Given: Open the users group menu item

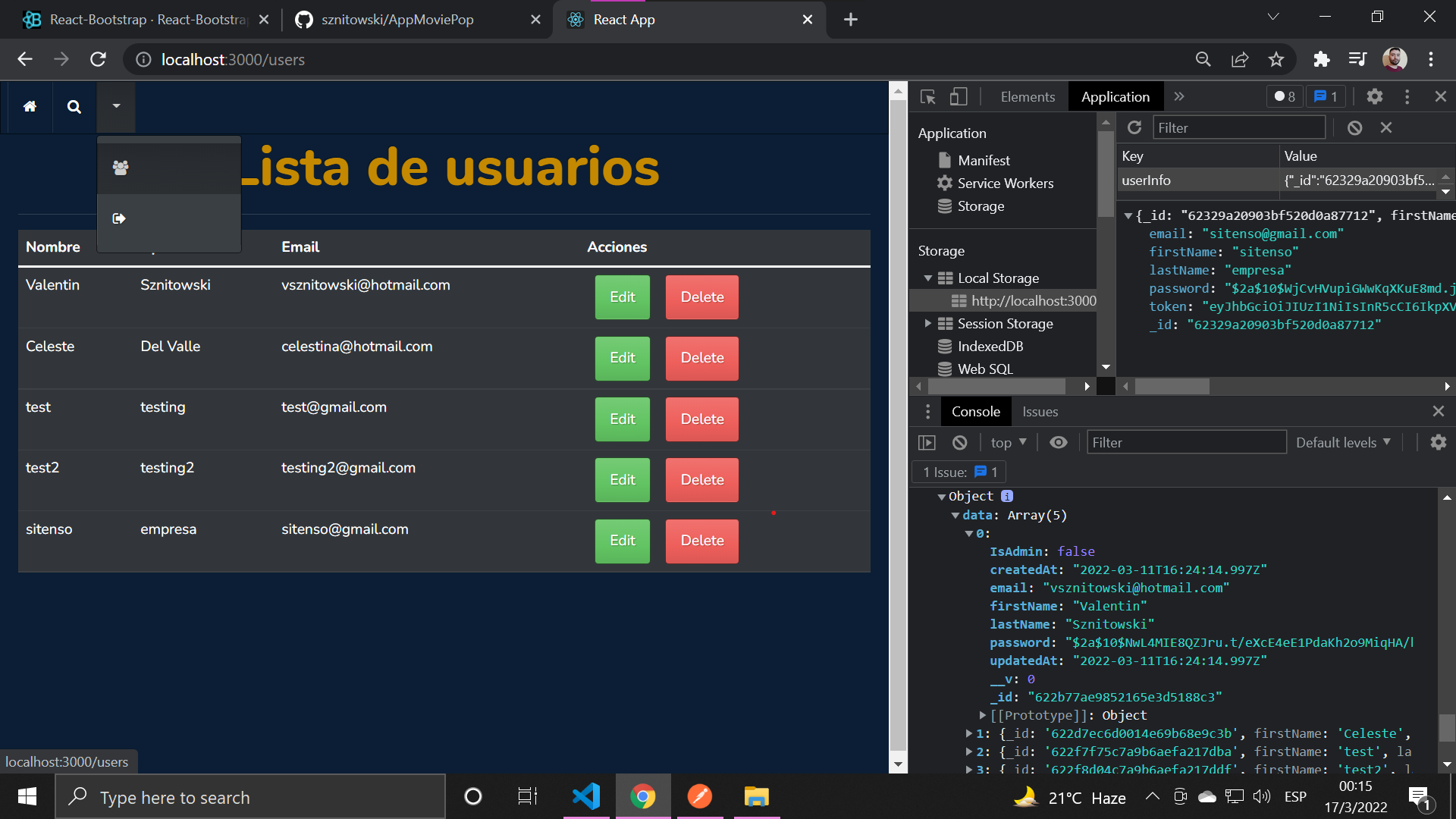Looking at the screenshot, I should click(121, 168).
